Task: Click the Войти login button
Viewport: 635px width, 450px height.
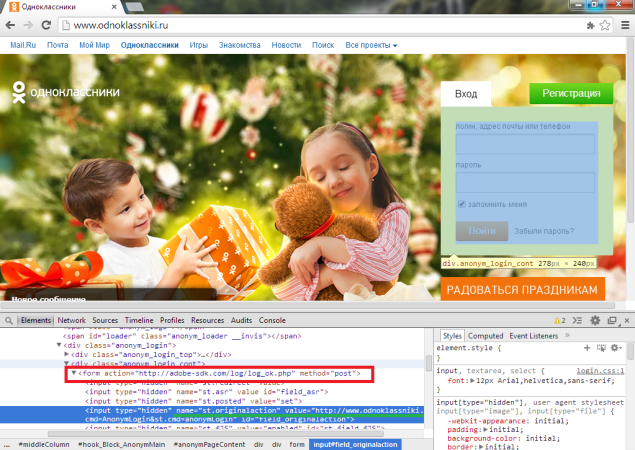Action: coord(482,231)
